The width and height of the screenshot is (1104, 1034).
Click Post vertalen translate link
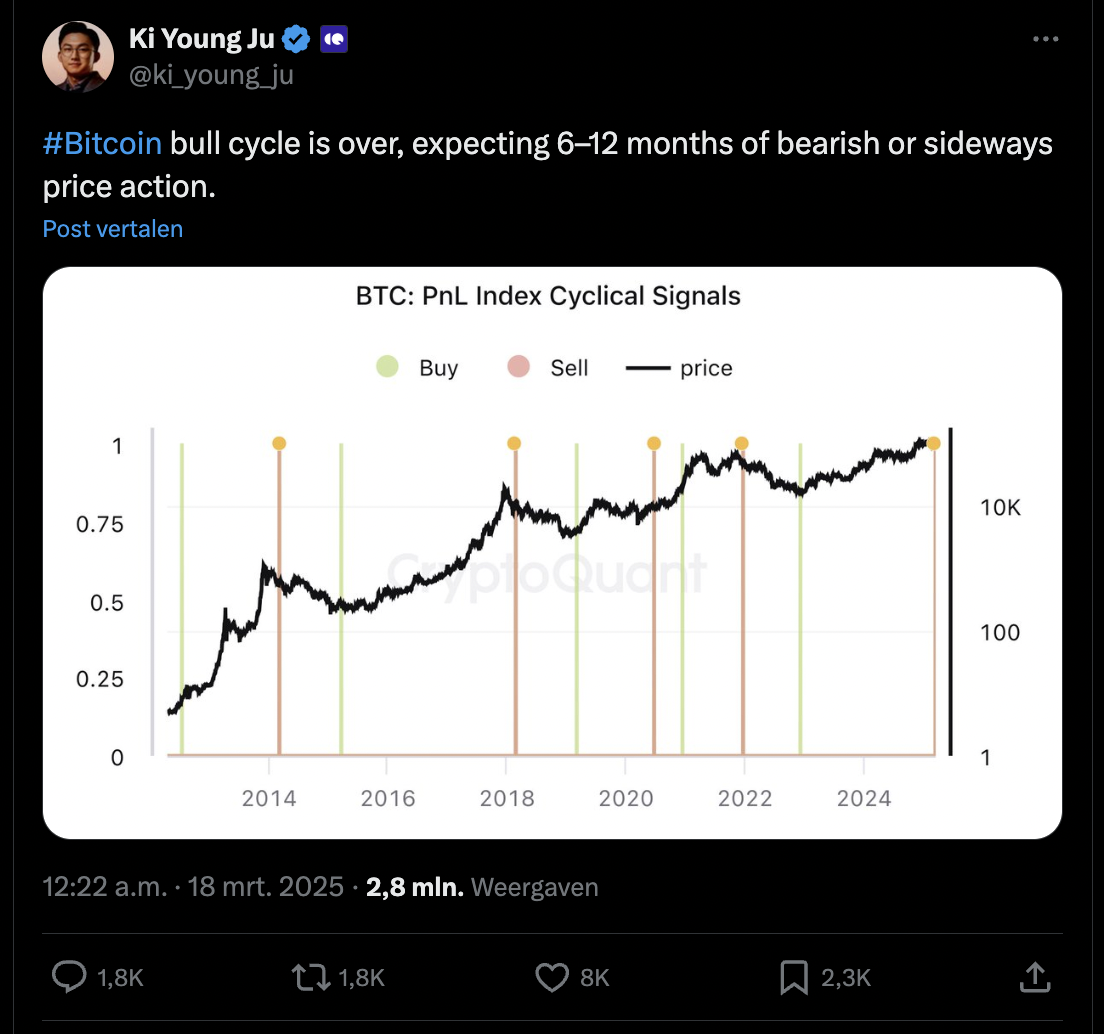(x=113, y=229)
